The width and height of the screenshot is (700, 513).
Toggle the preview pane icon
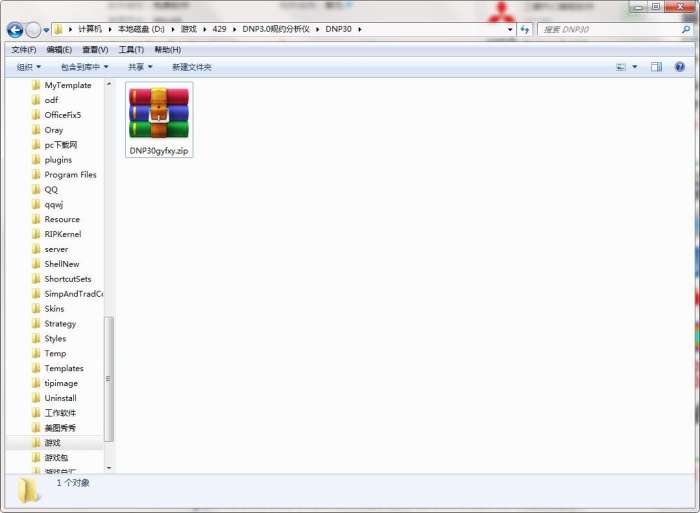click(656, 67)
